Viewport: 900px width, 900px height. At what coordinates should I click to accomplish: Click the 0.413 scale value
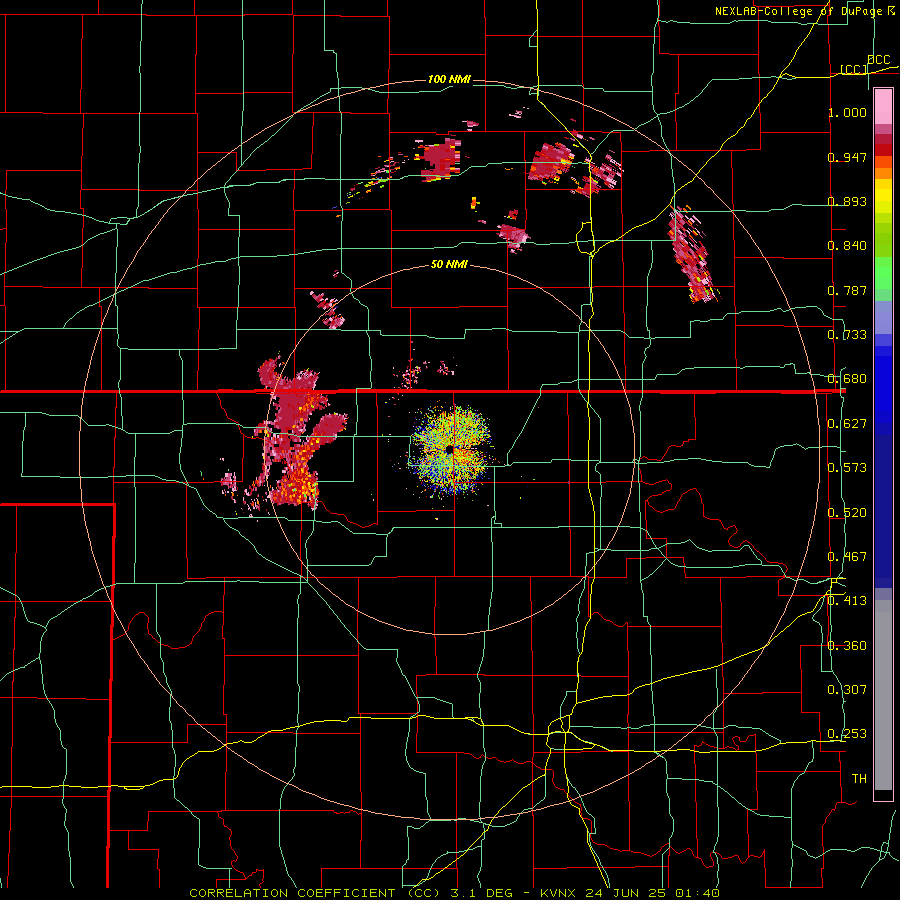(847, 601)
